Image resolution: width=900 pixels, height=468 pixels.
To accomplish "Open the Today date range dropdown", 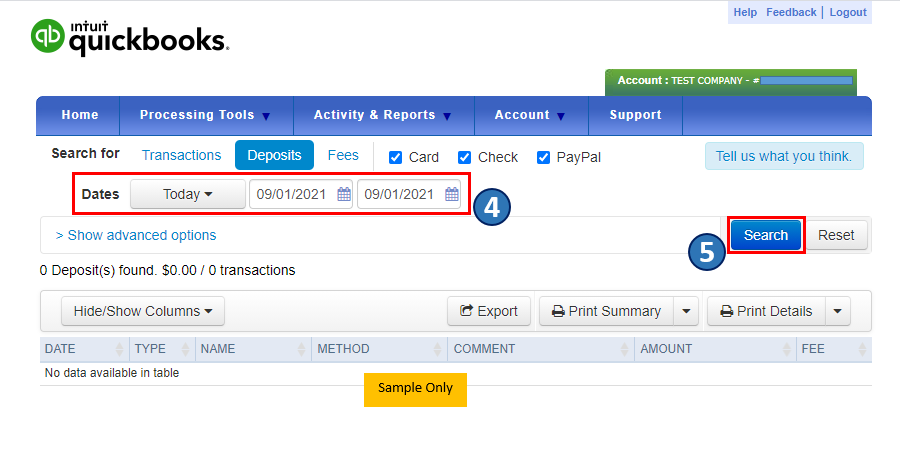I will tap(188, 194).
